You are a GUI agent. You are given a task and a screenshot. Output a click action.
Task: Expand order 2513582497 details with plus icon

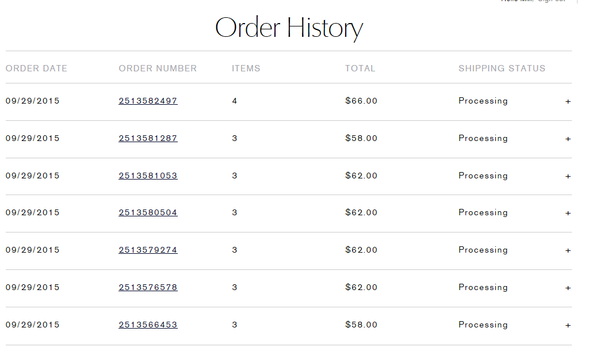568,101
